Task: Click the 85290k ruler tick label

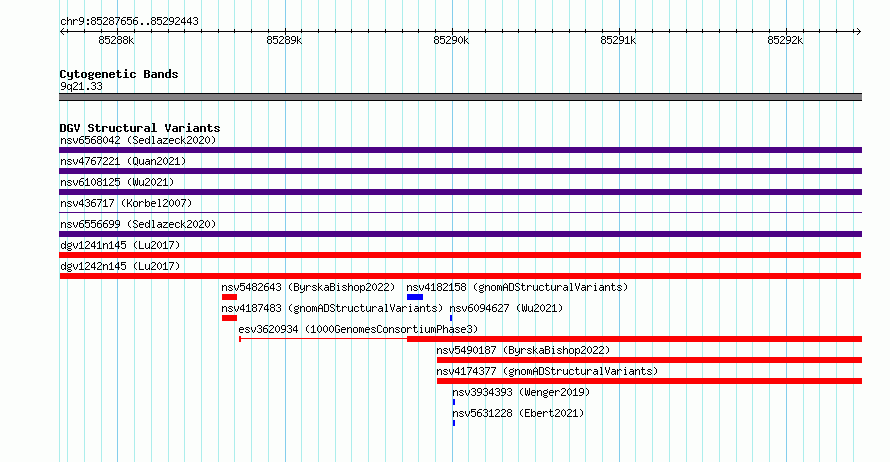Action: pos(451,40)
